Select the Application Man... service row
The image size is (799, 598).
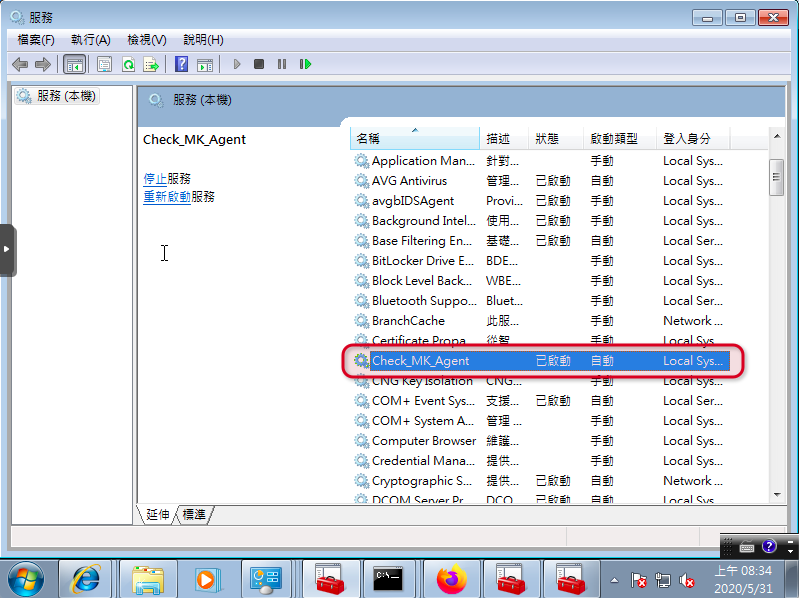coord(541,161)
